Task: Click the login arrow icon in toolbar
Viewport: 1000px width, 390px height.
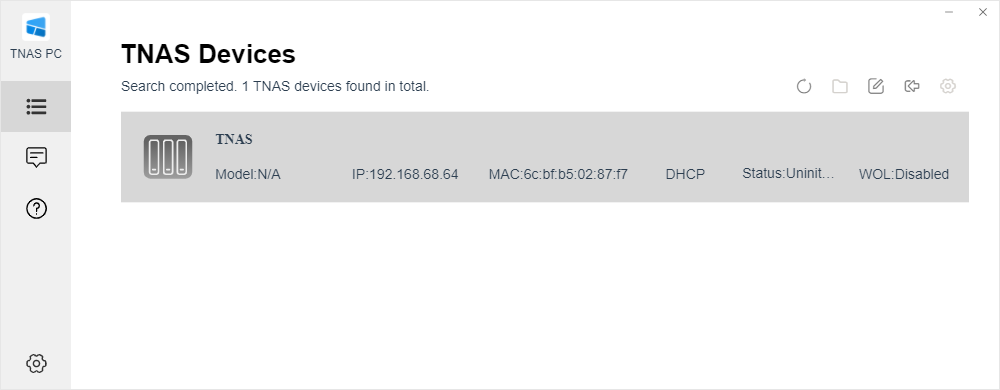Action: tap(912, 86)
